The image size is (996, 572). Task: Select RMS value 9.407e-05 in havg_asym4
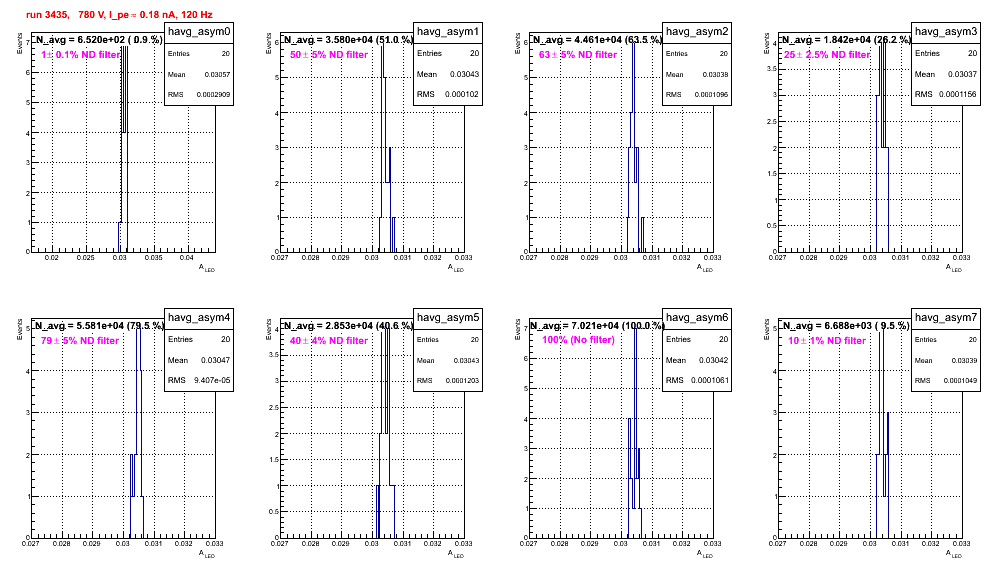click(212, 380)
